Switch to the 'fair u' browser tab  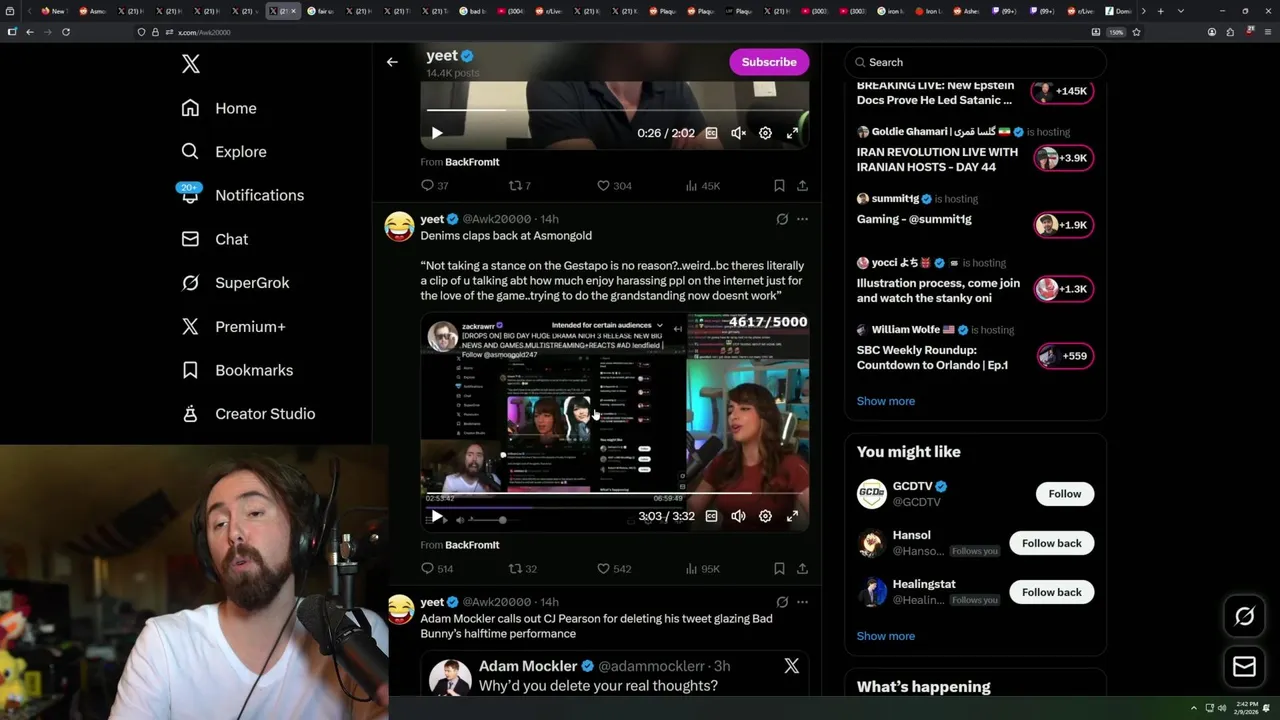(321, 11)
